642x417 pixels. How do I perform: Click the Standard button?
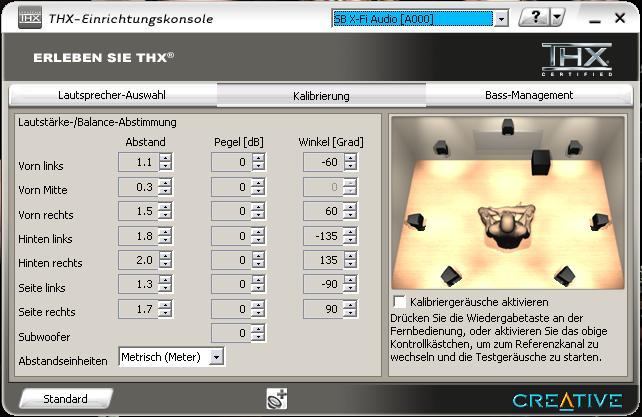[66, 399]
